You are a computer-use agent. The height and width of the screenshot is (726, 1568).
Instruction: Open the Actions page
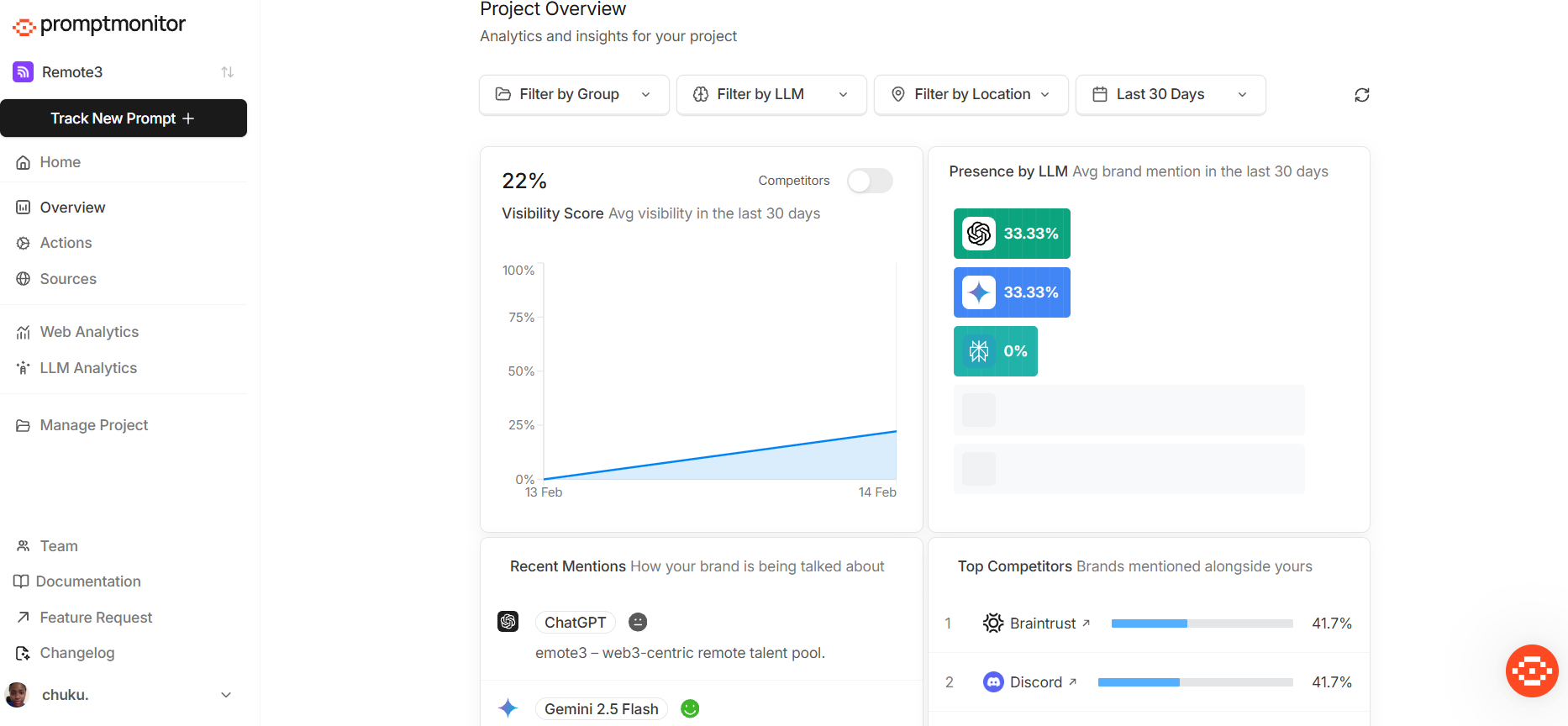(66, 243)
